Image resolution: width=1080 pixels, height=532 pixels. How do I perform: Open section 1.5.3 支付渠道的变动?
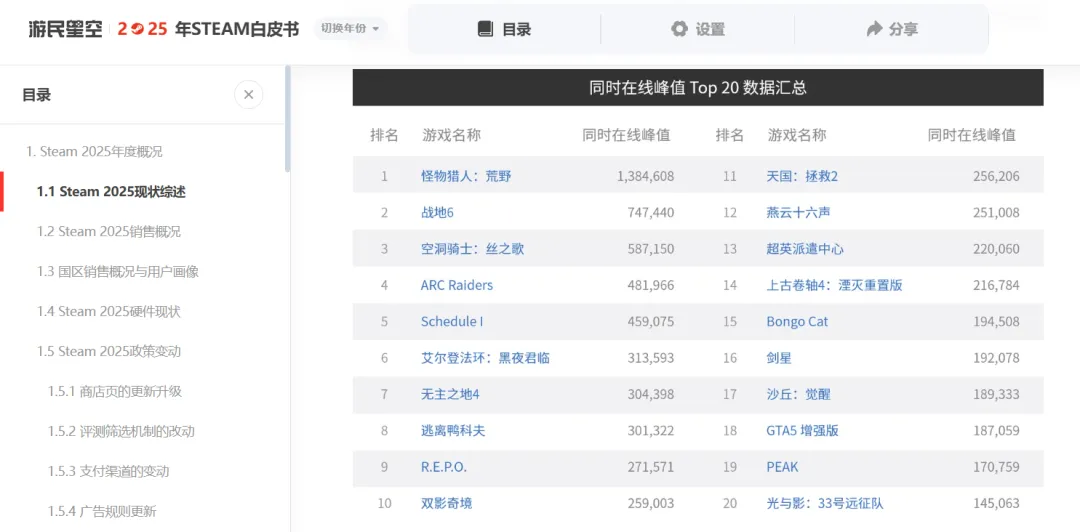click(x=108, y=471)
